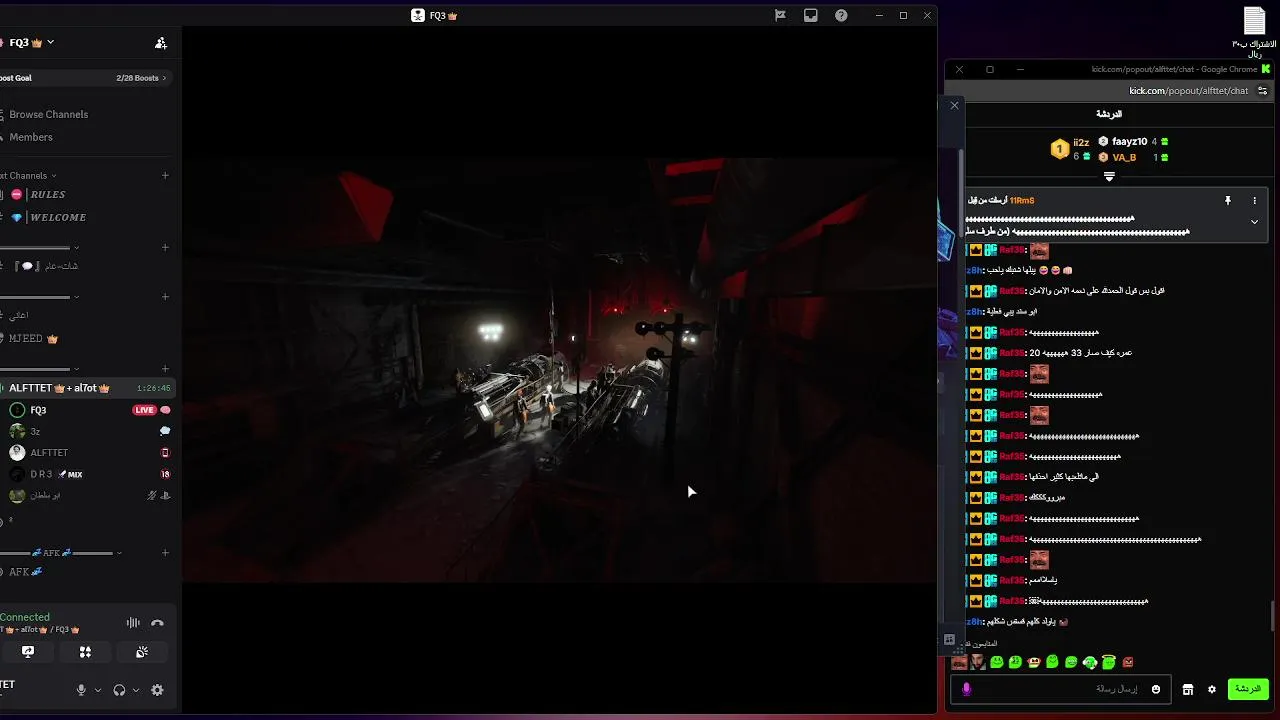Open the RULES channel
Image resolution: width=1280 pixels, height=720 pixels.
(x=47, y=195)
